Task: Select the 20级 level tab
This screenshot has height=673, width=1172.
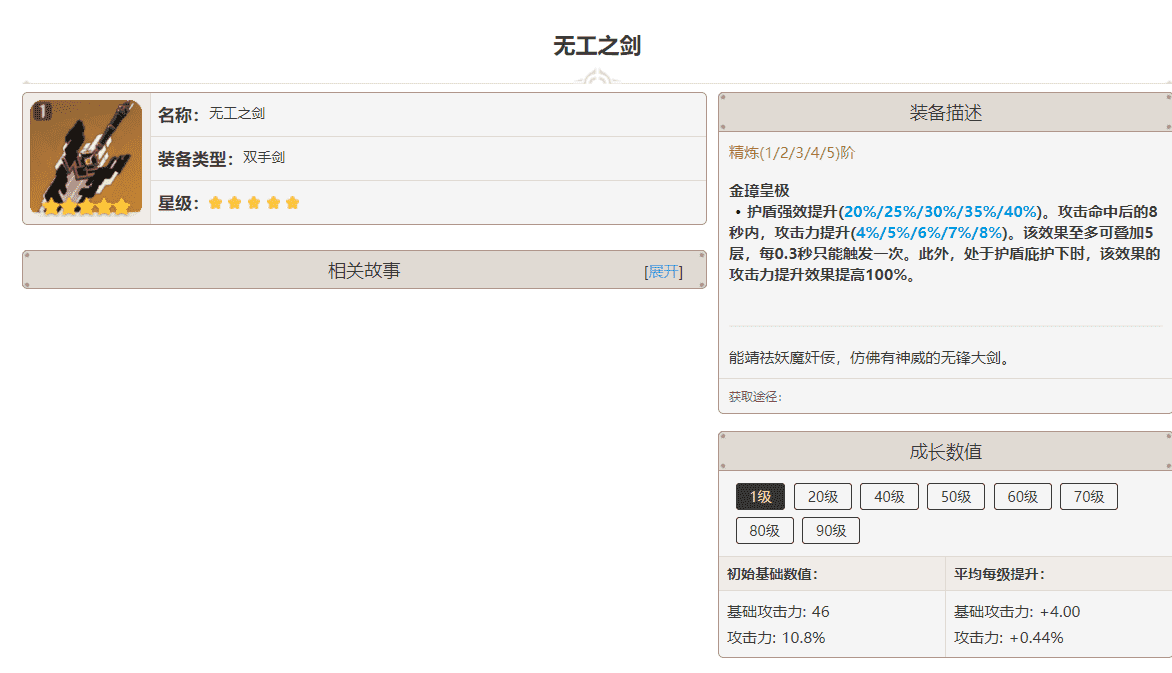Action: pyautogui.click(x=823, y=497)
